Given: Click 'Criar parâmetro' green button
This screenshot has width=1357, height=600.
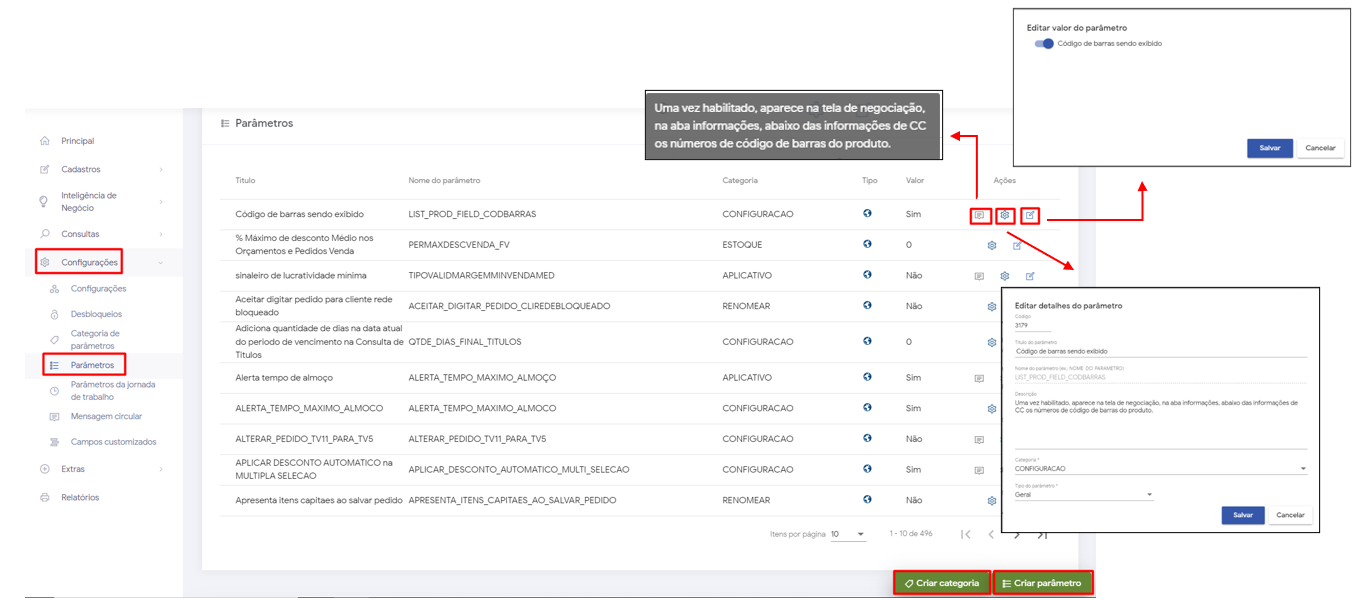Looking at the screenshot, I should pos(1042,583).
